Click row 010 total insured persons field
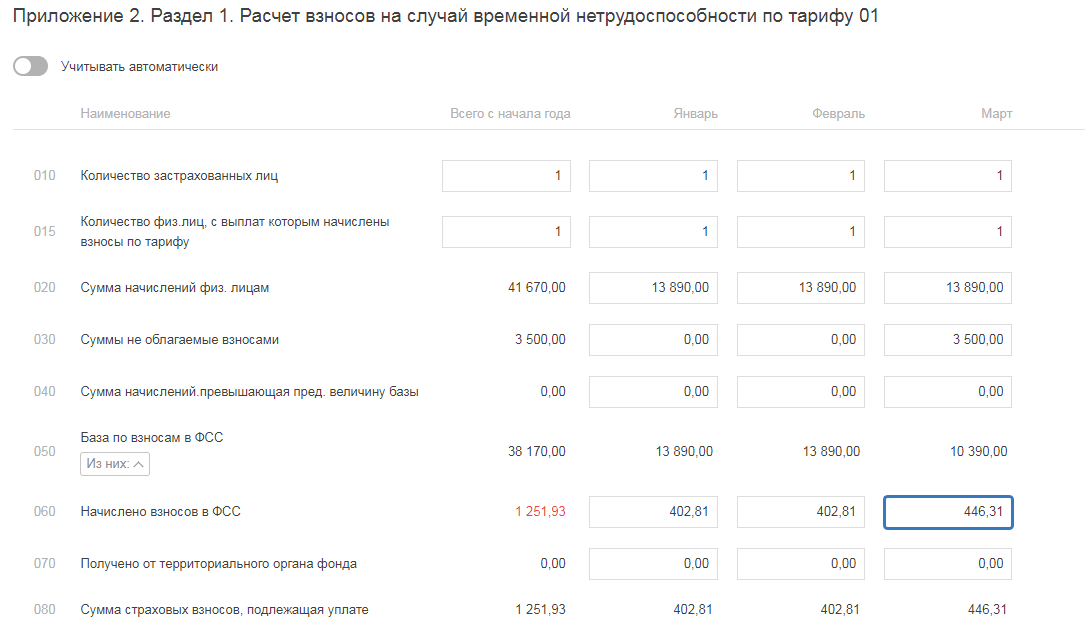This screenshot has width=1085, height=638. 506,176
